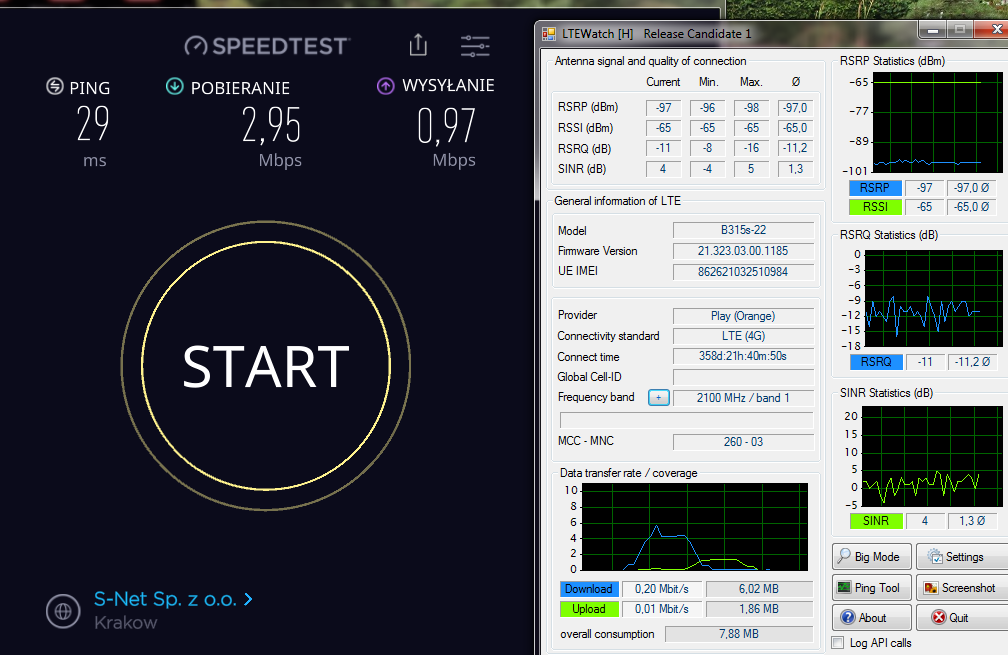Viewport: 1008px width, 655px height.
Task: Click the green SINR legend swatch
Action: 876,521
